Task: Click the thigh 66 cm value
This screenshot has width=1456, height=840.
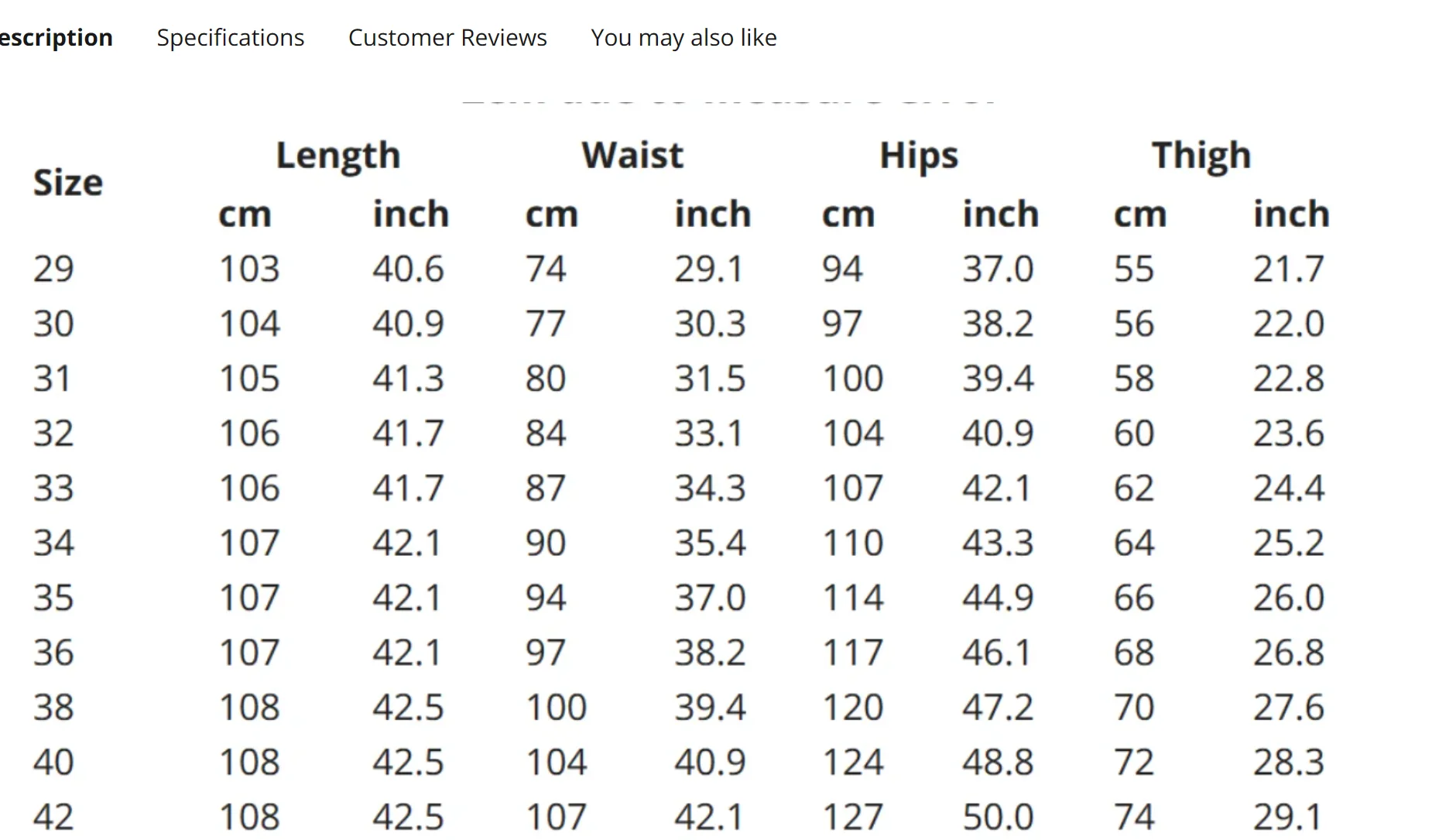Action: 1133,598
